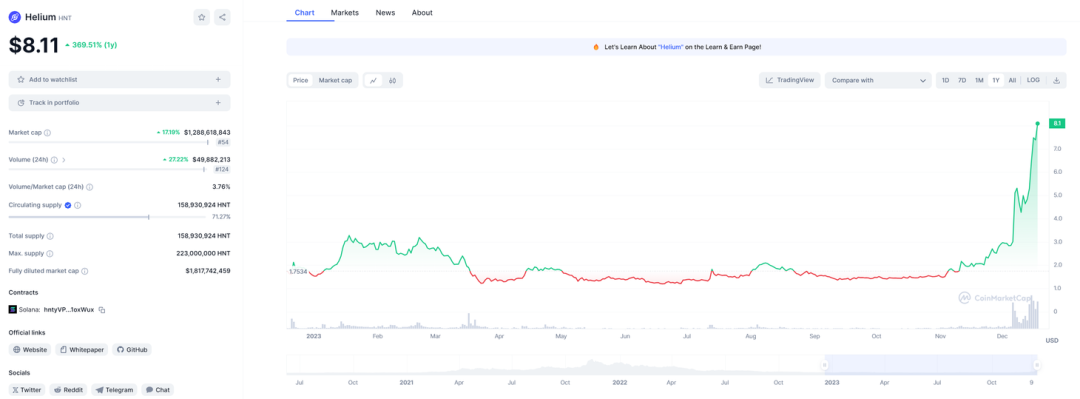Viewport: 1080px width, 399px height.
Task: Copy the Solana contract address icon
Action: point(101,309)
